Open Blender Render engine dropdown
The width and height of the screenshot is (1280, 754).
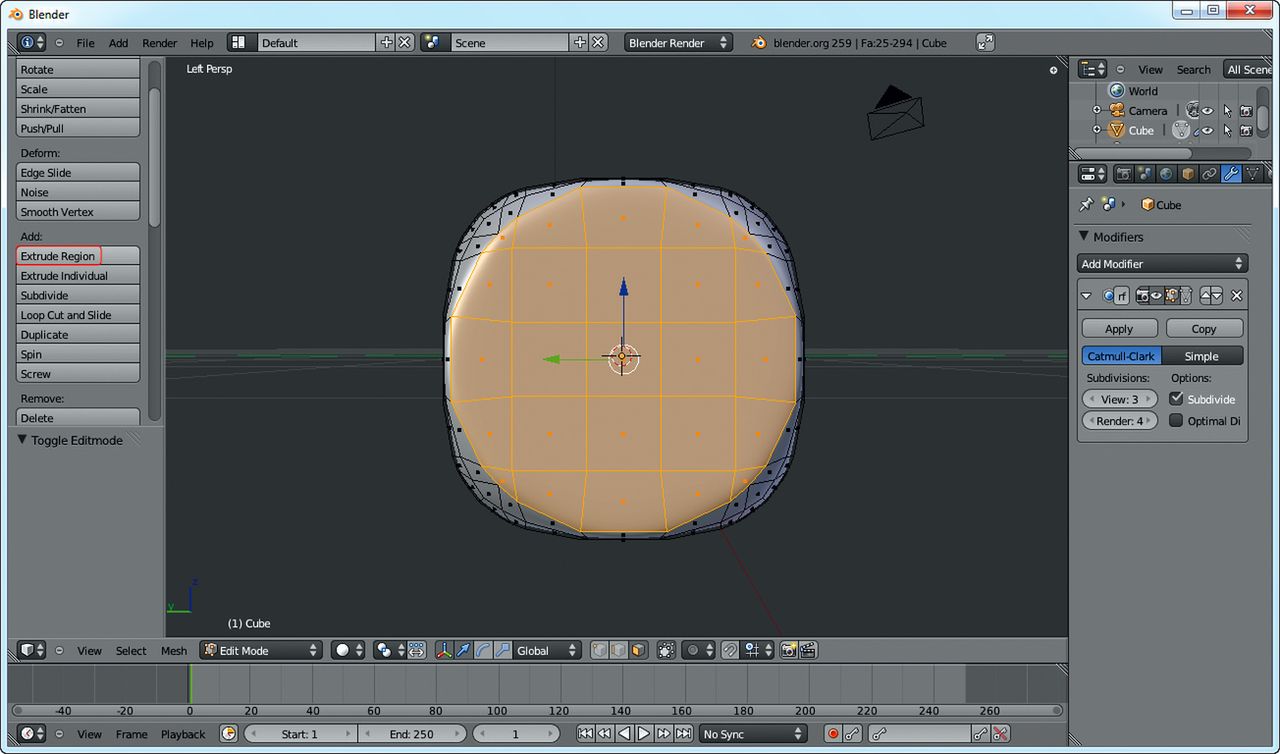(678, 43)
